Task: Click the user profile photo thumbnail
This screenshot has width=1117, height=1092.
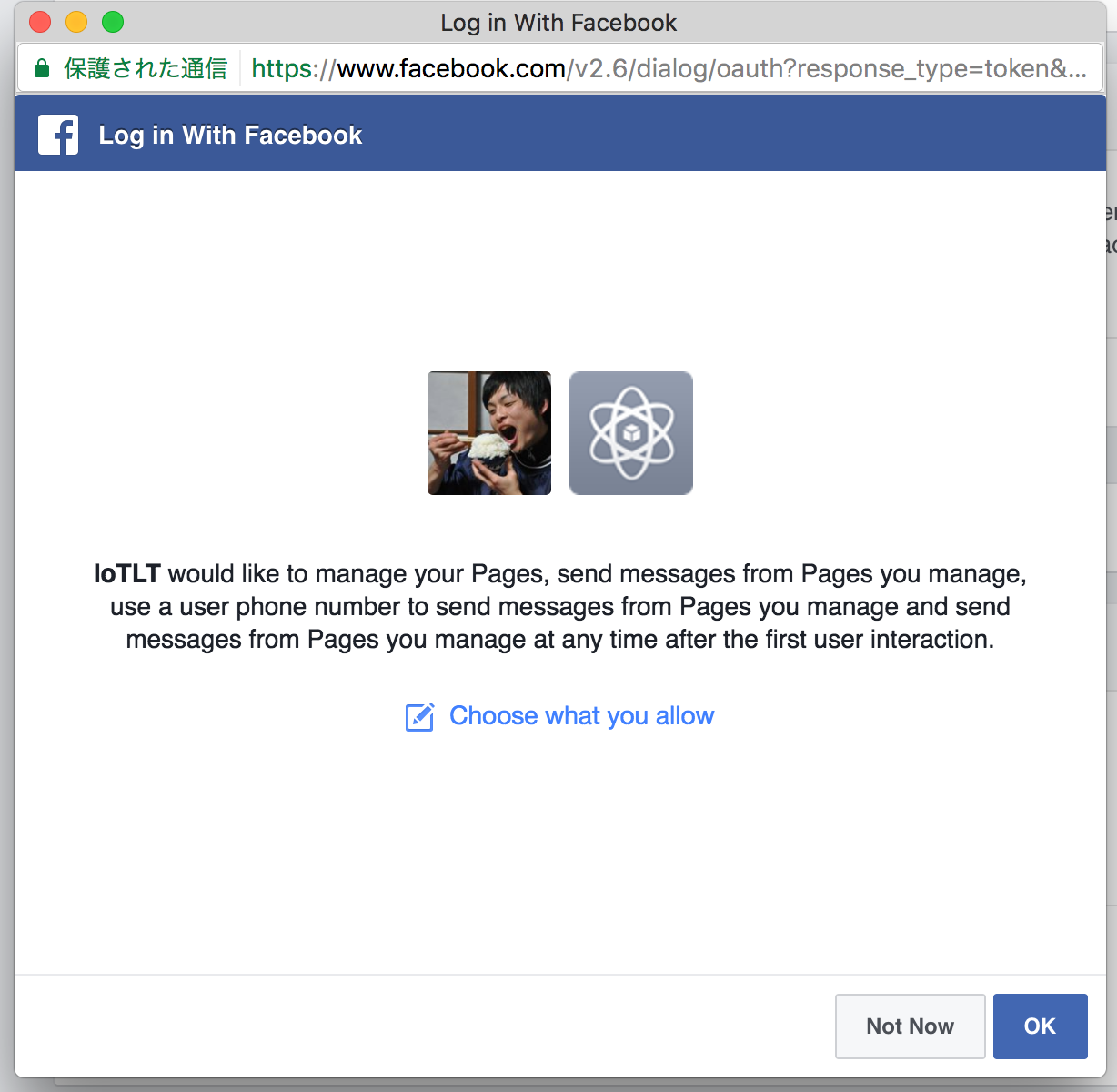Action: pos(489,433)
